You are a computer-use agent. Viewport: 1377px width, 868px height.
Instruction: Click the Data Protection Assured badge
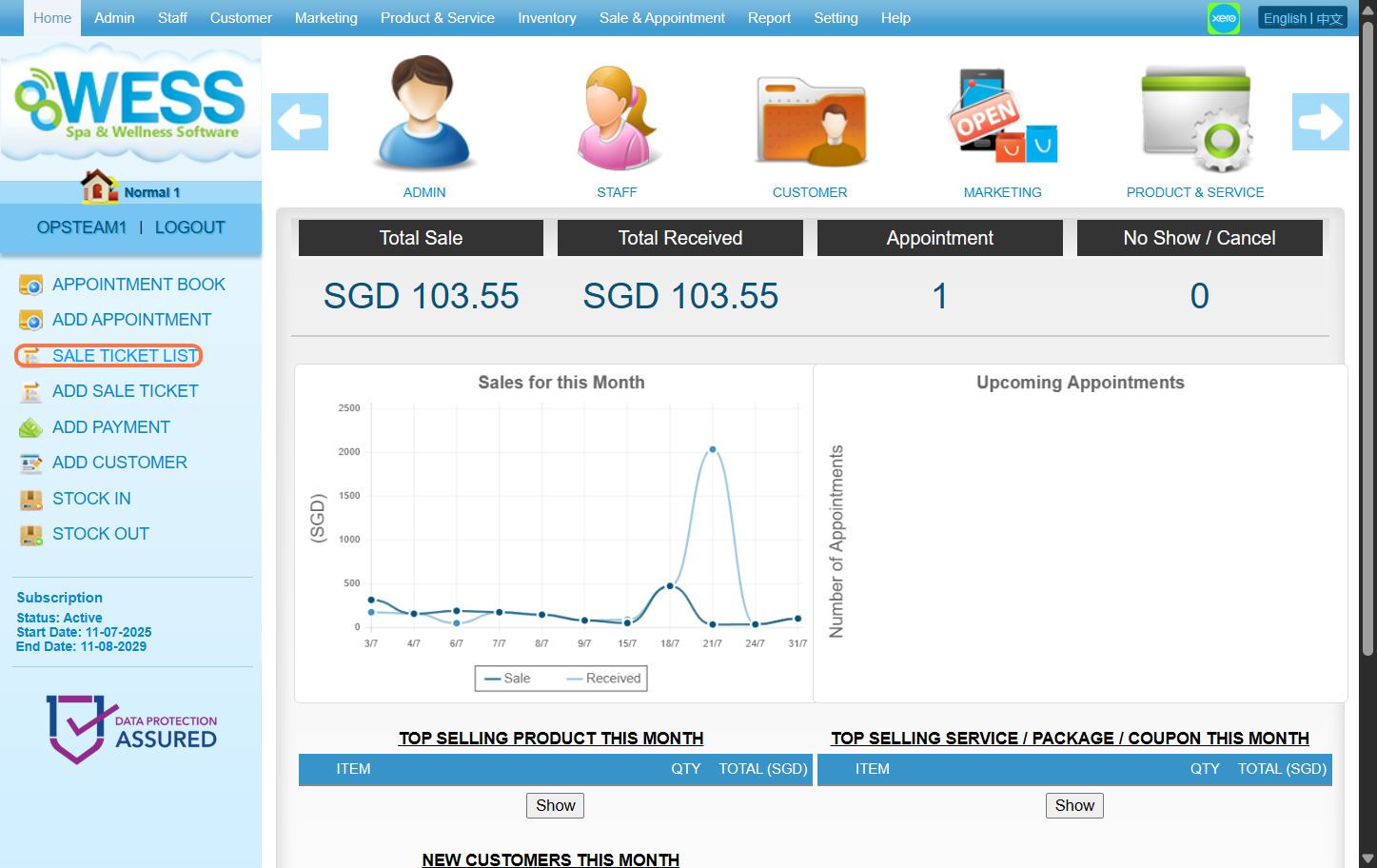pos(131,729)
